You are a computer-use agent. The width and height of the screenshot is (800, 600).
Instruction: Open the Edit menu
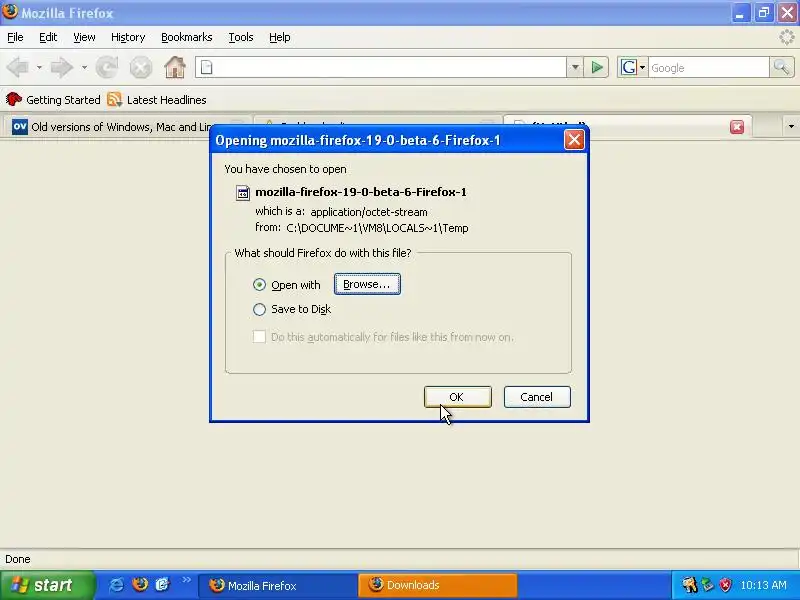pyautogui.click(x=48, y=37)
